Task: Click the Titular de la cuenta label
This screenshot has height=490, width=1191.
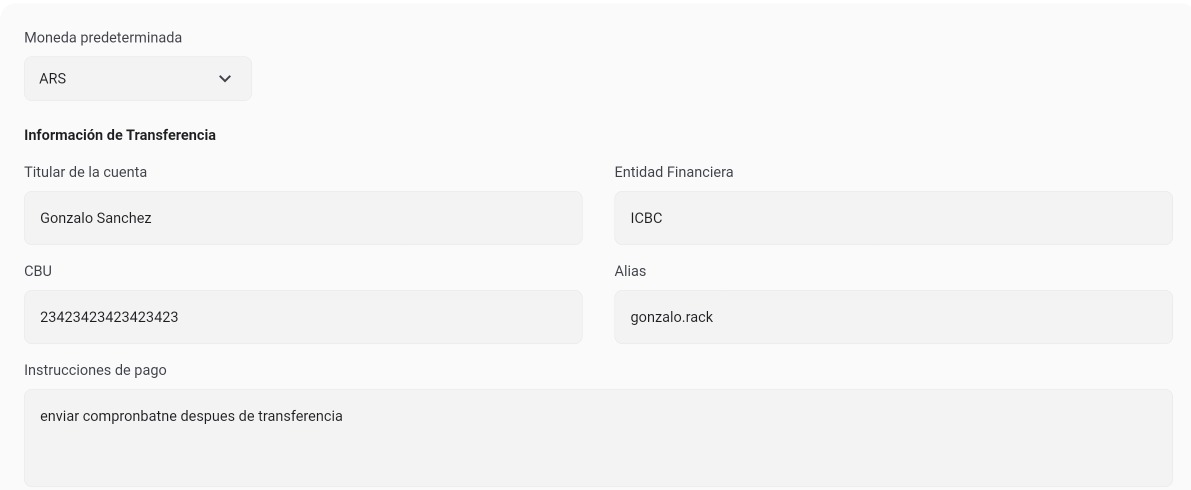Action: [x=85, y=172]
